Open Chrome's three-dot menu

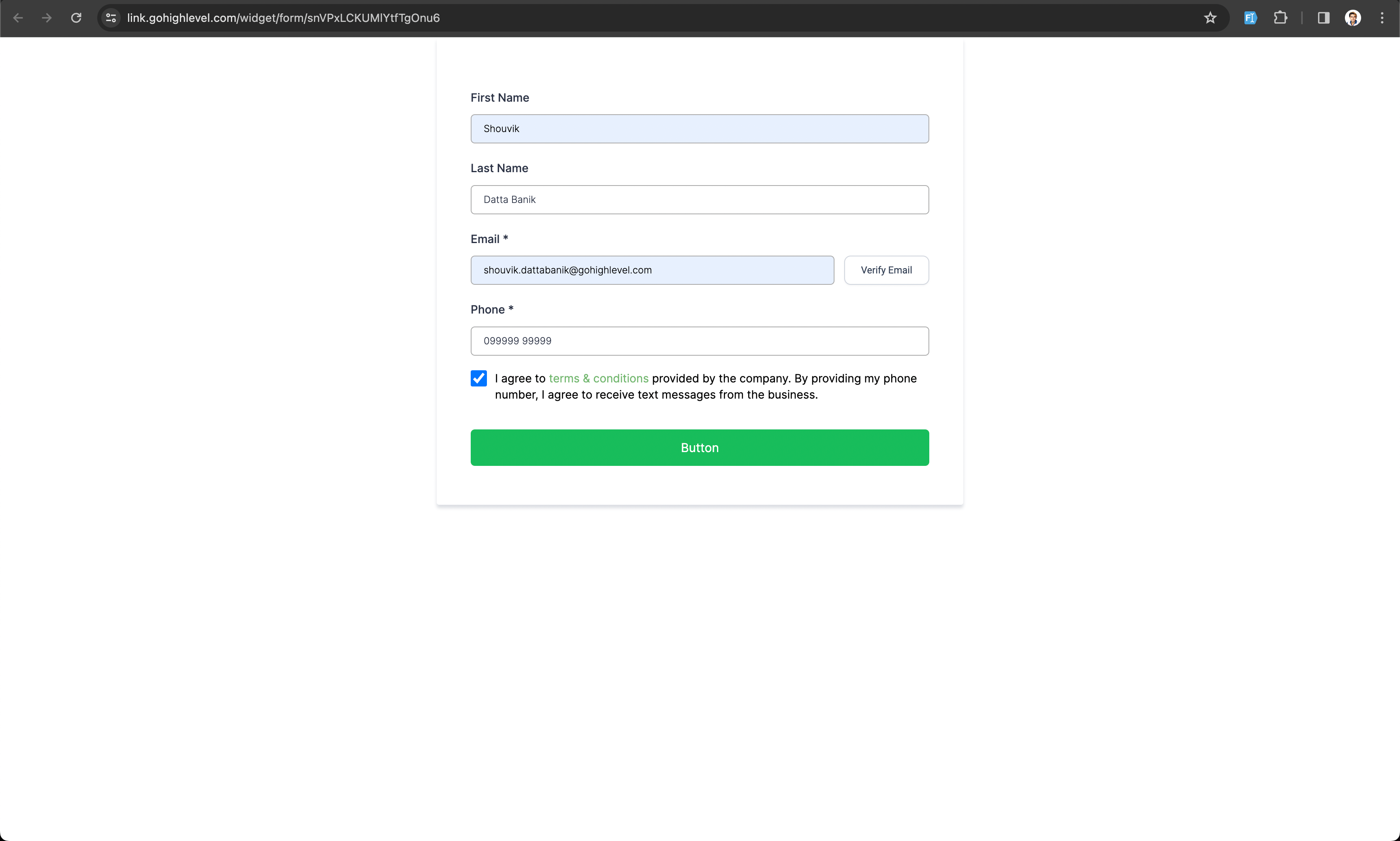pyautogui.click(x=1382, y=18)
